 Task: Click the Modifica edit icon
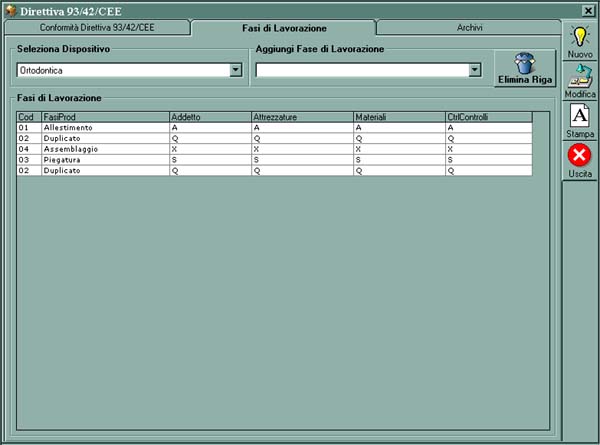click(580, 76)
